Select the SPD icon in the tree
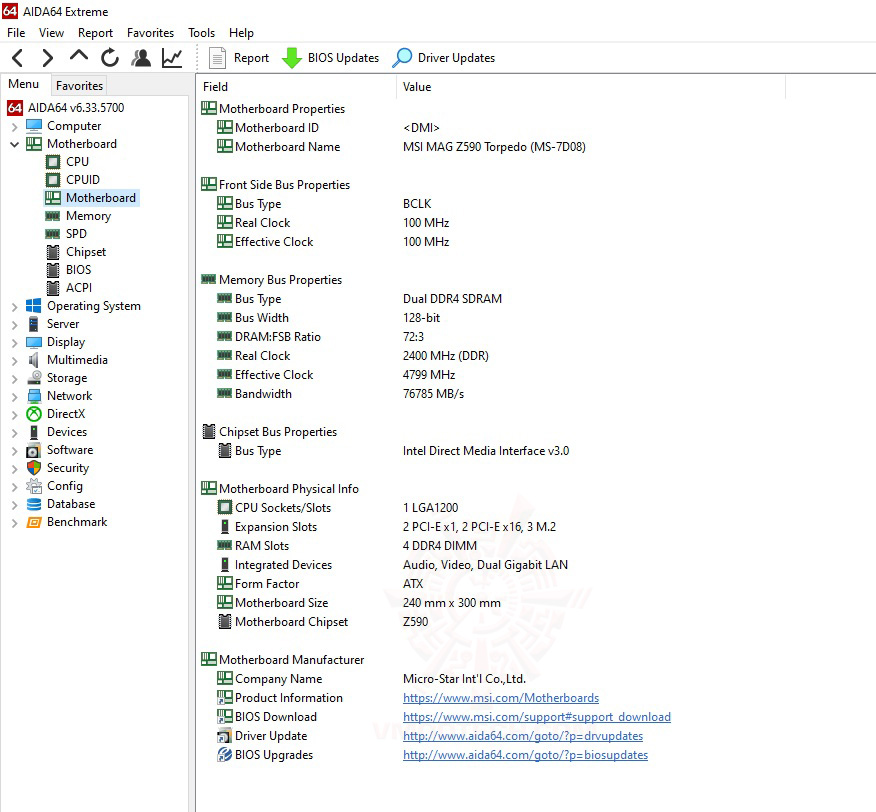 pos(53,234)
